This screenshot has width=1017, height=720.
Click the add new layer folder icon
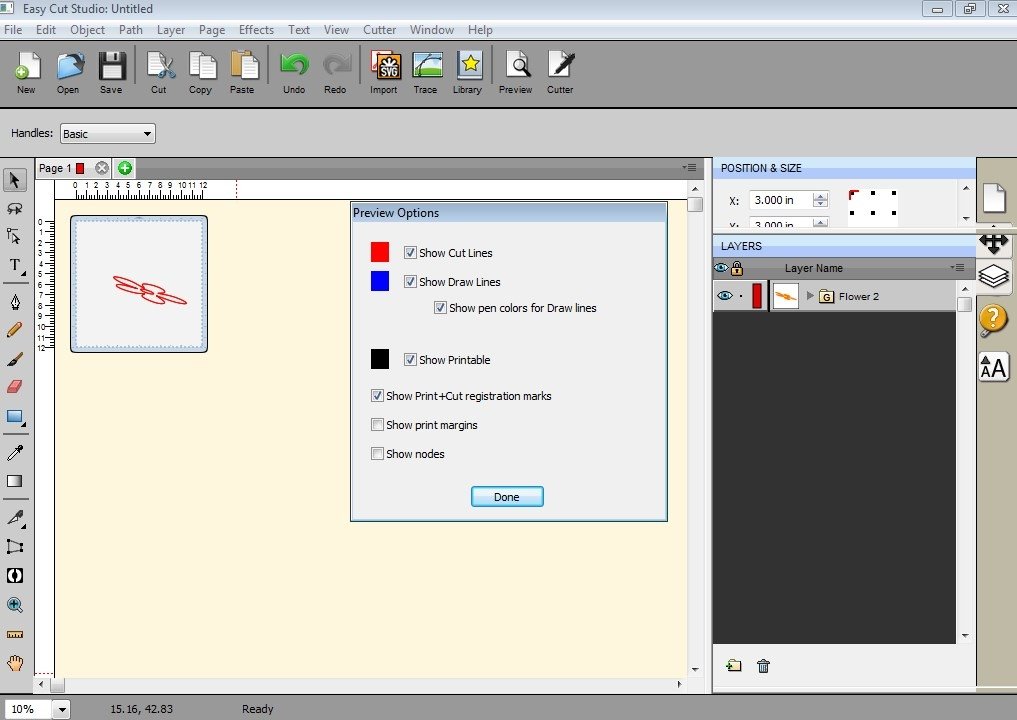[x=734, y=666]
